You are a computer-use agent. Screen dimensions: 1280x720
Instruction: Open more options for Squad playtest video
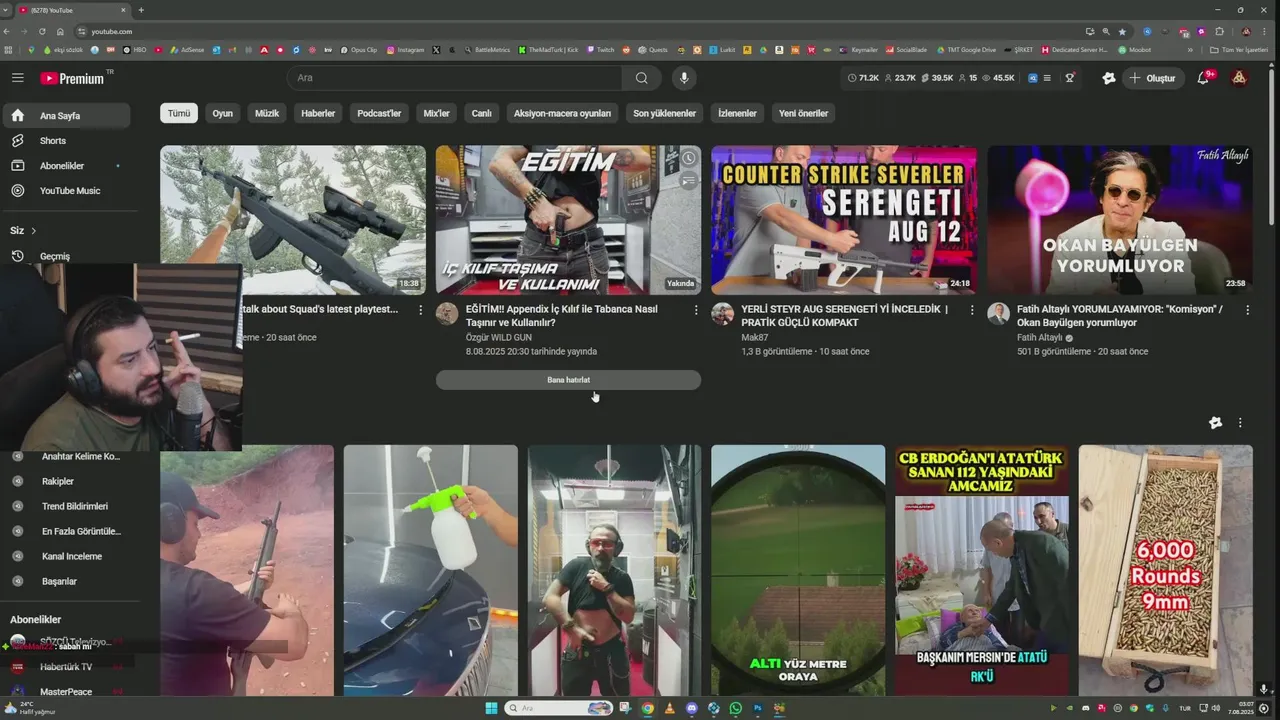point(421,310)
